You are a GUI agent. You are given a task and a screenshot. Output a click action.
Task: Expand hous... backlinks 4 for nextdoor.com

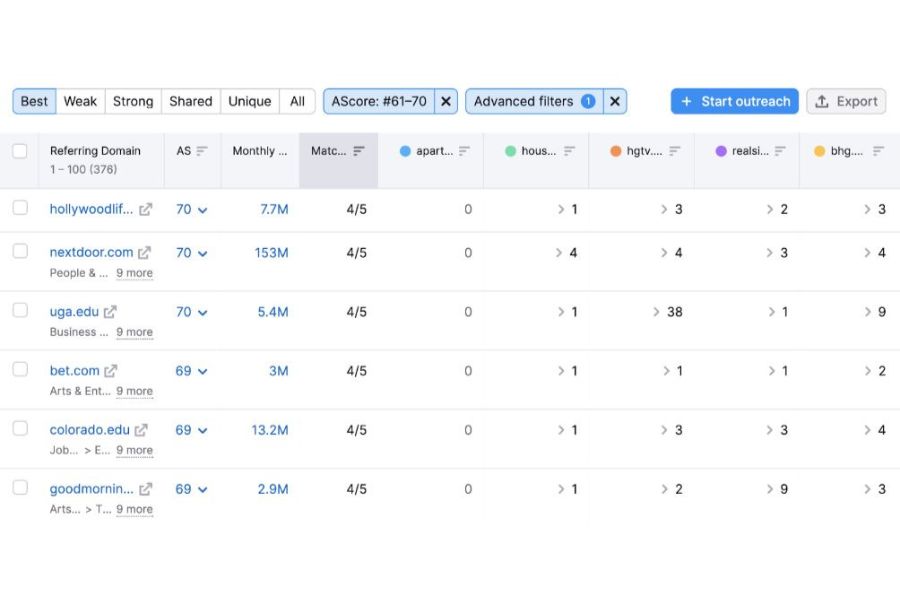tap(566, 253)
